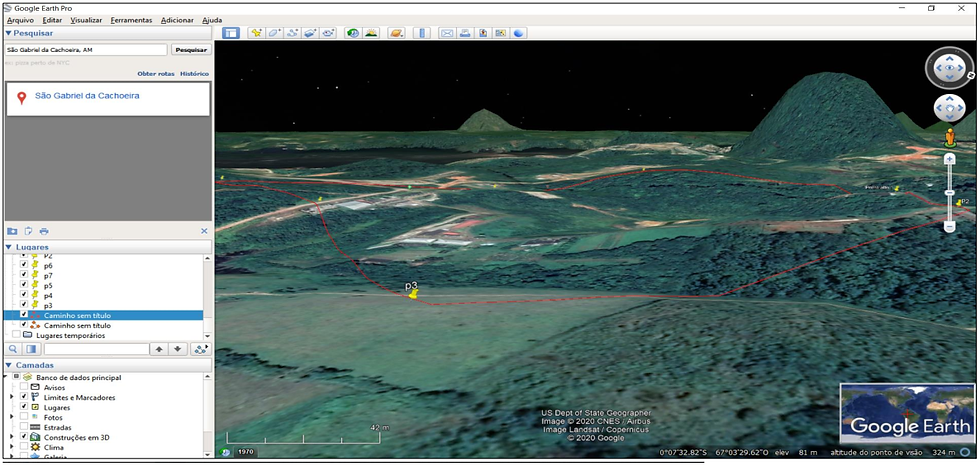The height and width of the screenshot is (465, 980).
Task: Collapse the Pesquisar panel header
Action: [x=9, y=33]
